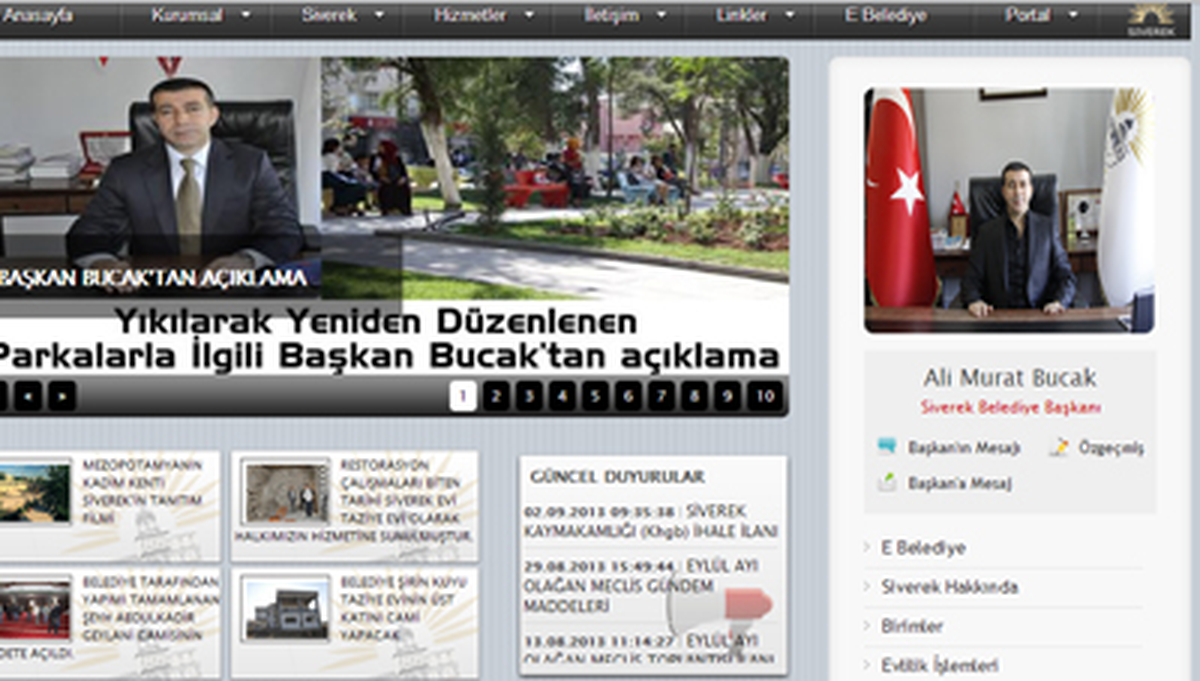Image resolution: width=1200 pixels, height=681 pixels.
Task: Expand dropdown arrow next to Hizmetler
Action: (529, 16)
